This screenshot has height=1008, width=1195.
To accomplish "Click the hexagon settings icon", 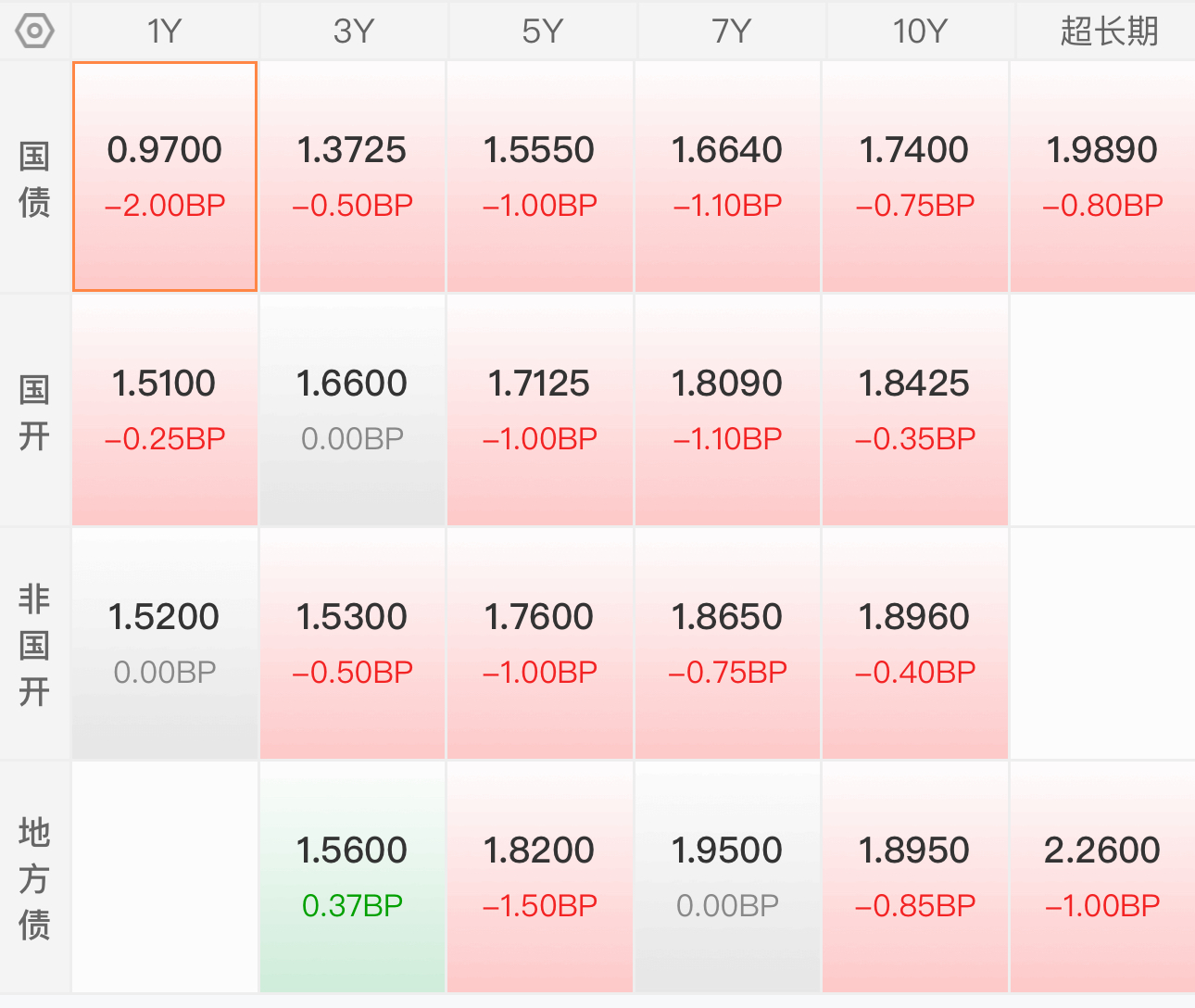I will tap(35, 31).
